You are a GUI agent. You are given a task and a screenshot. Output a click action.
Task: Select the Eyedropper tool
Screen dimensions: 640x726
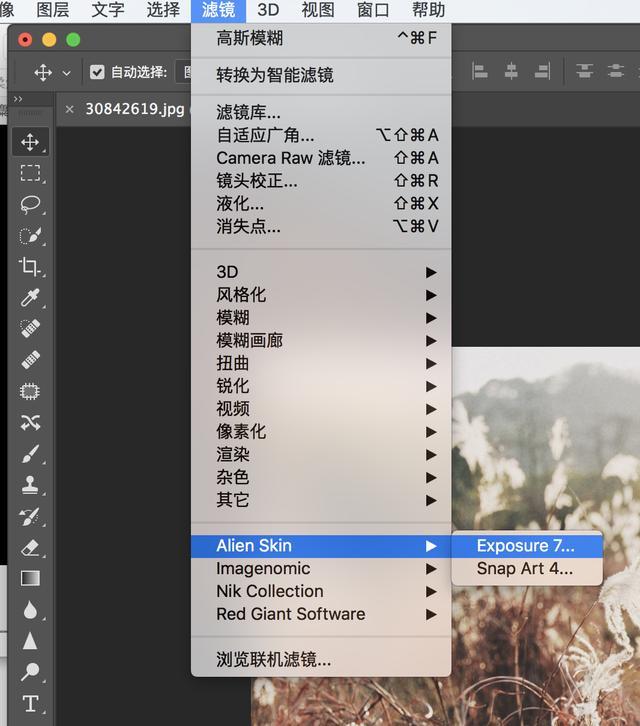click(30, 298)
